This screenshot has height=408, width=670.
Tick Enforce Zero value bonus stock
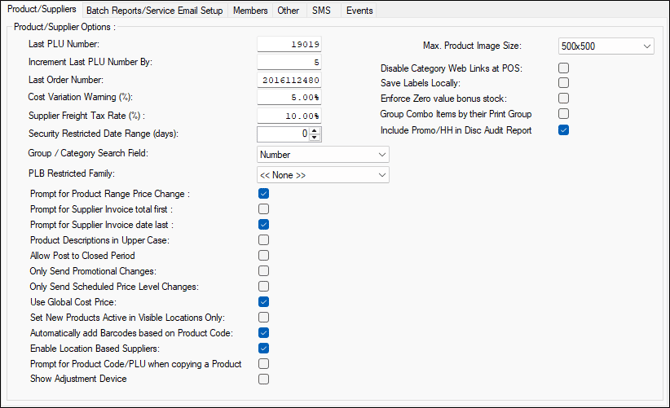click(x=564, y=98)
